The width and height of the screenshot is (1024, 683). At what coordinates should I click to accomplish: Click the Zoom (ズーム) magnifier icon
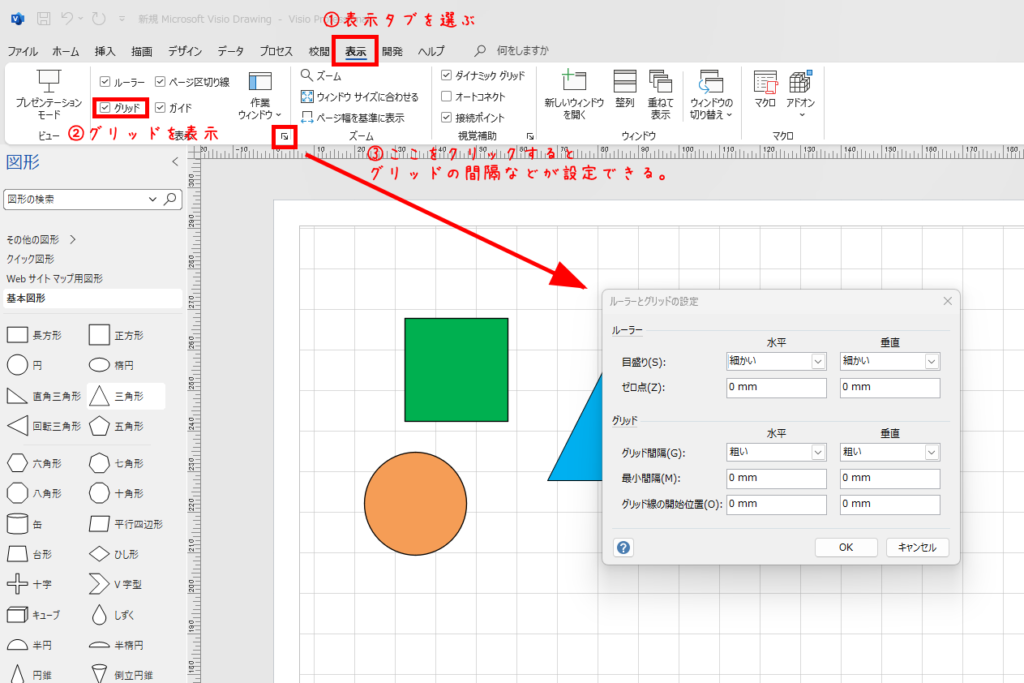pos(307,76)
